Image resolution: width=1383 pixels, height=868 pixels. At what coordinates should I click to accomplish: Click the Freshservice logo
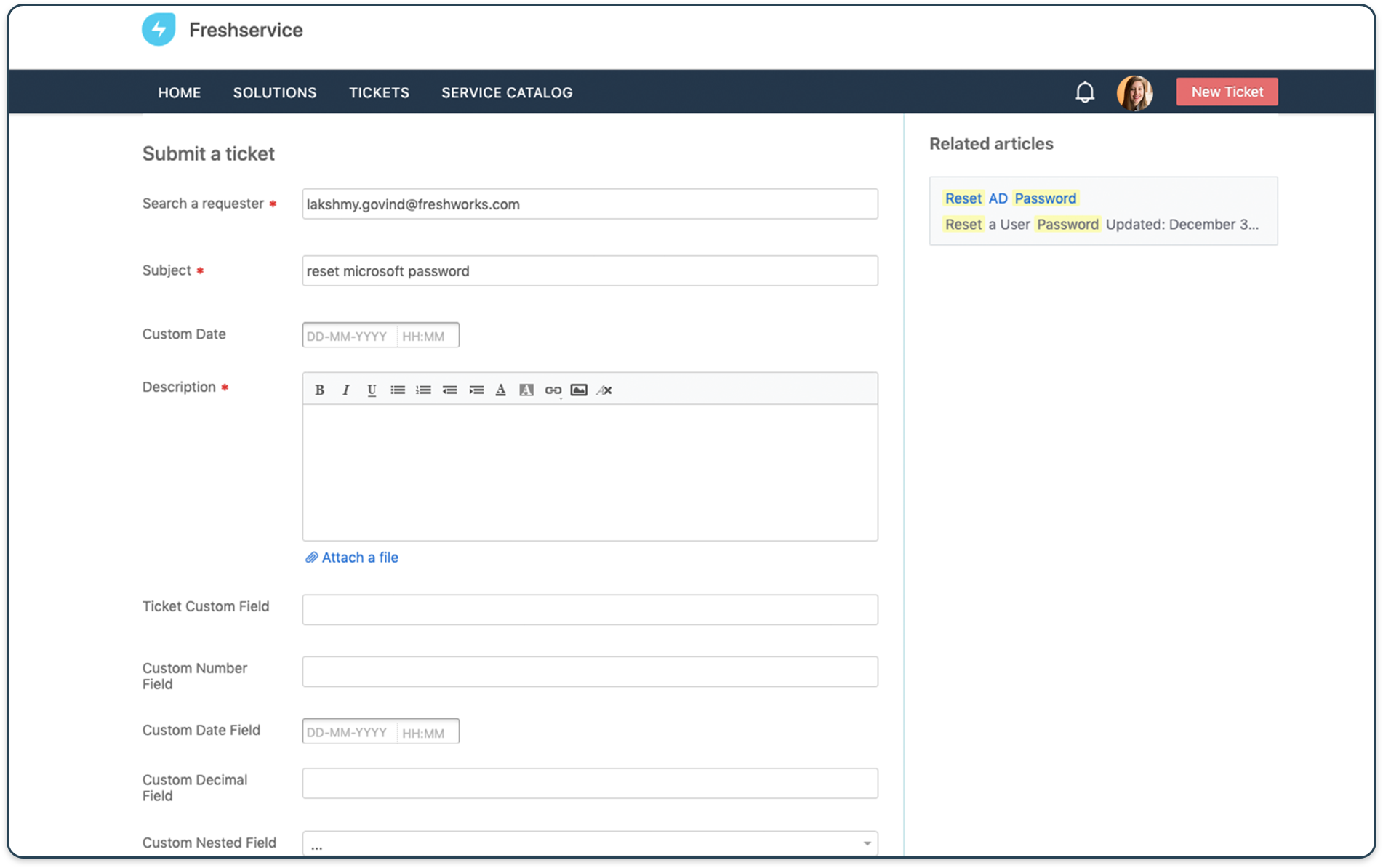pyautogui.click(x=159, y=29)
